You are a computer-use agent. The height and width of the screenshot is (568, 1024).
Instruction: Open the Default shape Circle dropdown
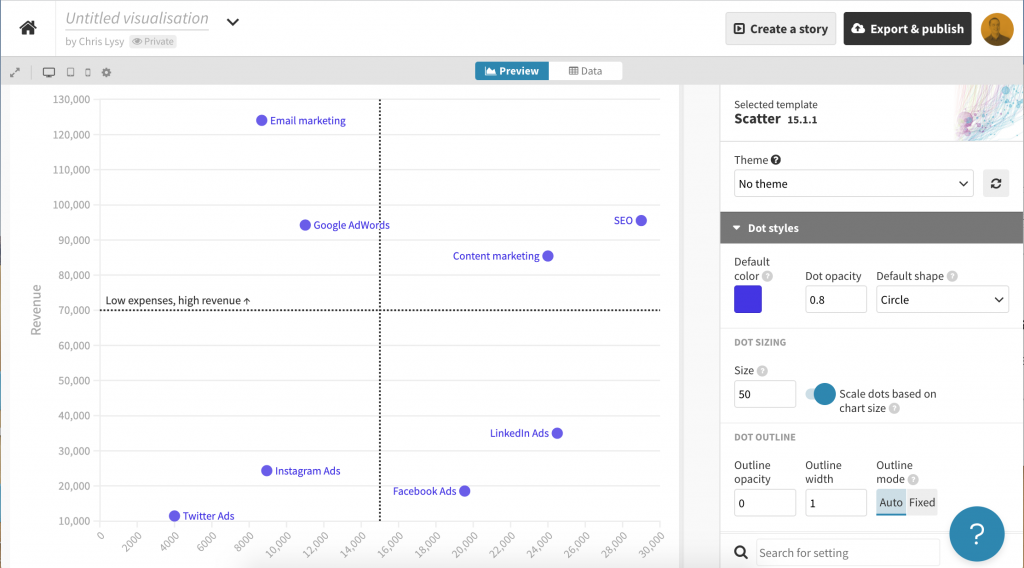pos(942,300)
